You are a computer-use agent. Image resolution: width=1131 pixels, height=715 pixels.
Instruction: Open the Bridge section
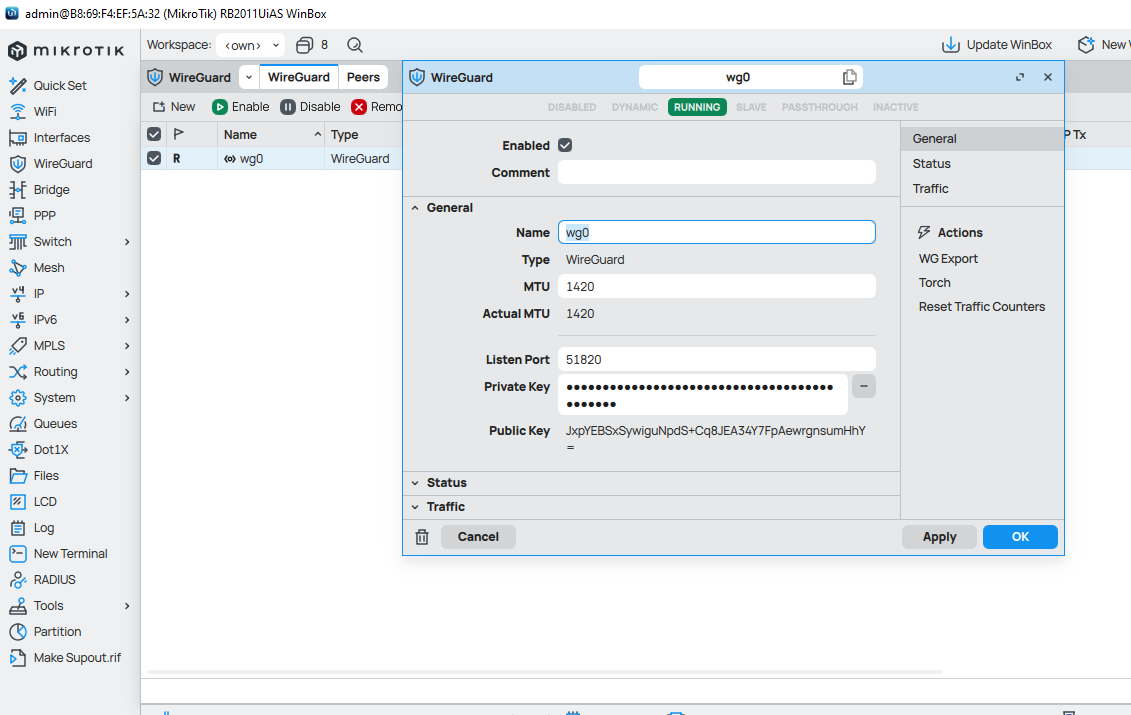tap(40, 189)
